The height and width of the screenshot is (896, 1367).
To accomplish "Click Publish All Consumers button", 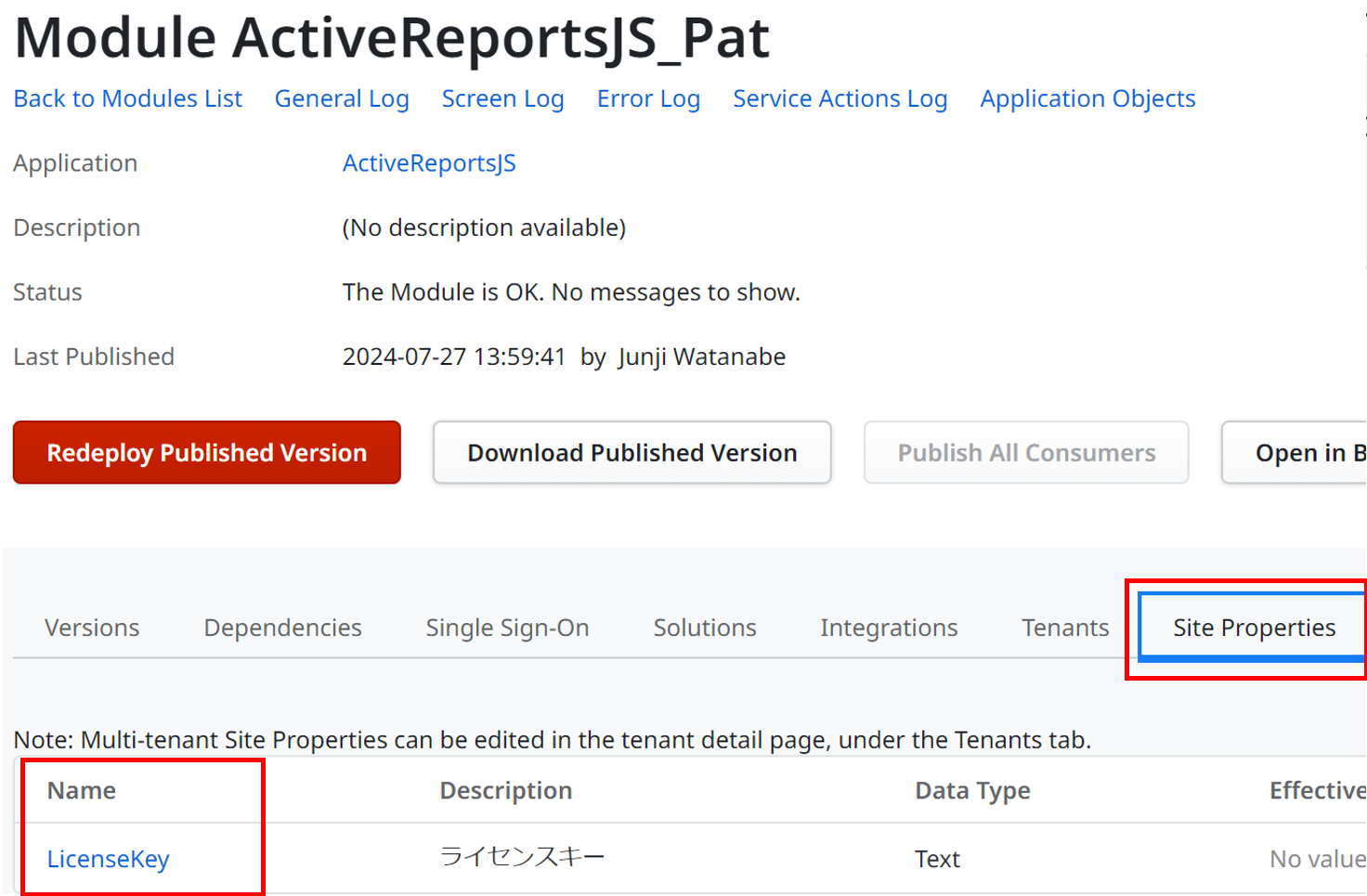I will (1026, 452).
